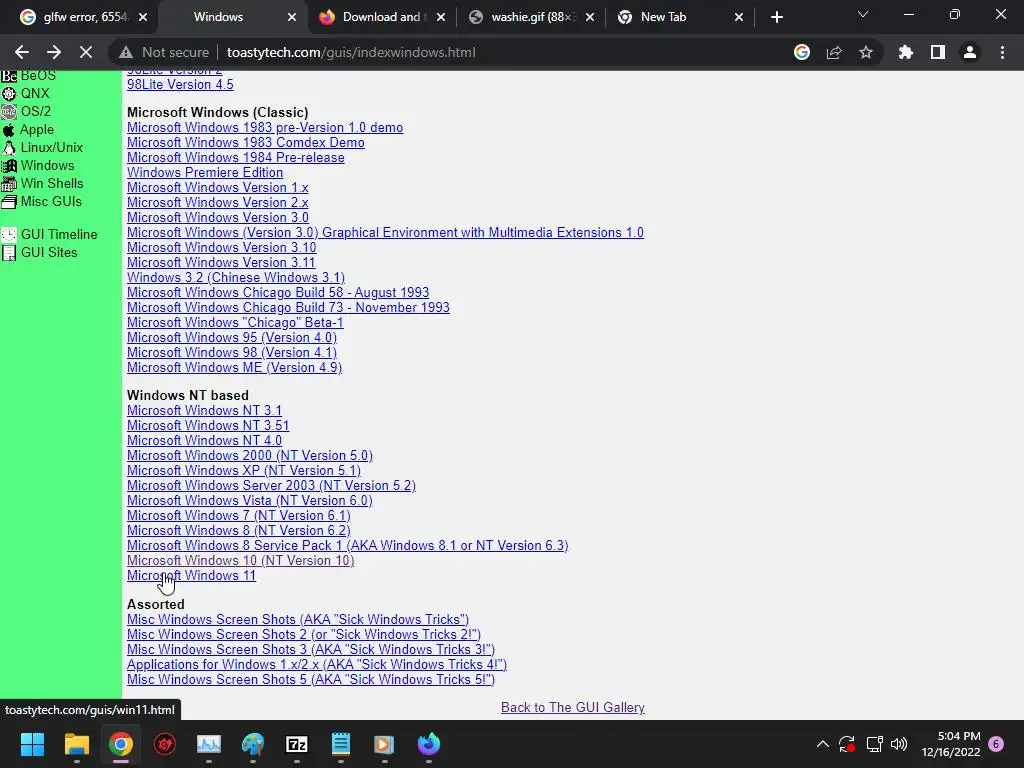The image size is (1024, 768).
Task: Open Microsoft Windows 1983 Comdex Demo
Action: click(246, 142)
